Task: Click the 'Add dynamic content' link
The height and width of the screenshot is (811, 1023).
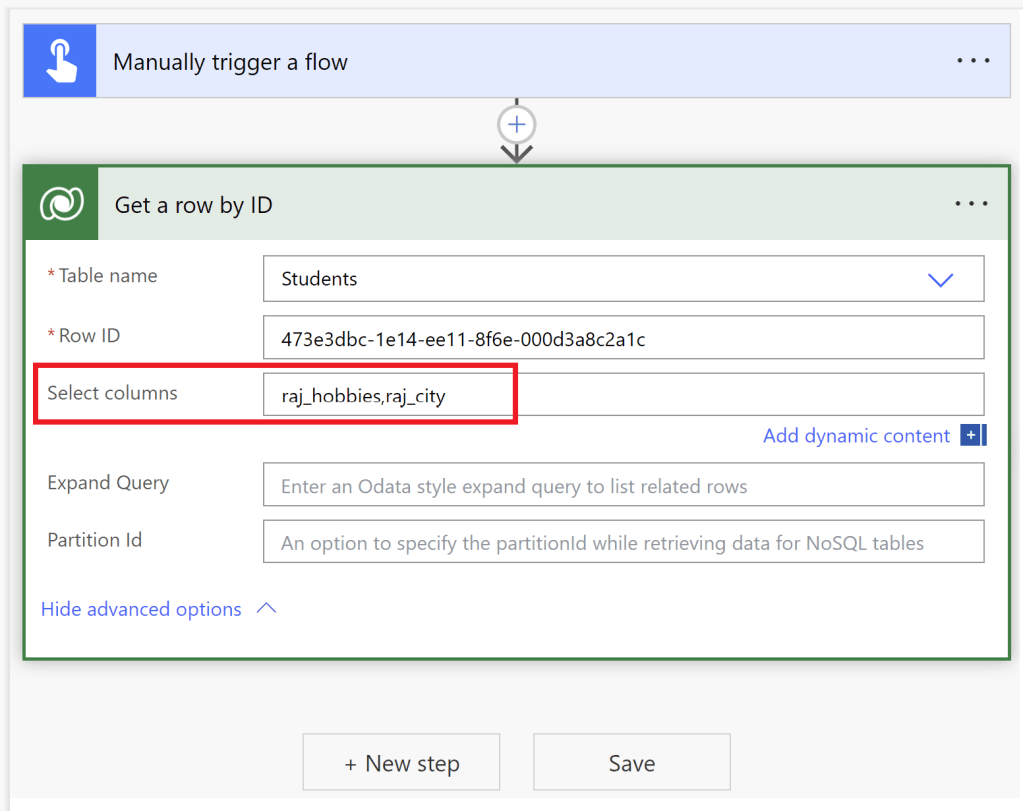Action: 856,436
